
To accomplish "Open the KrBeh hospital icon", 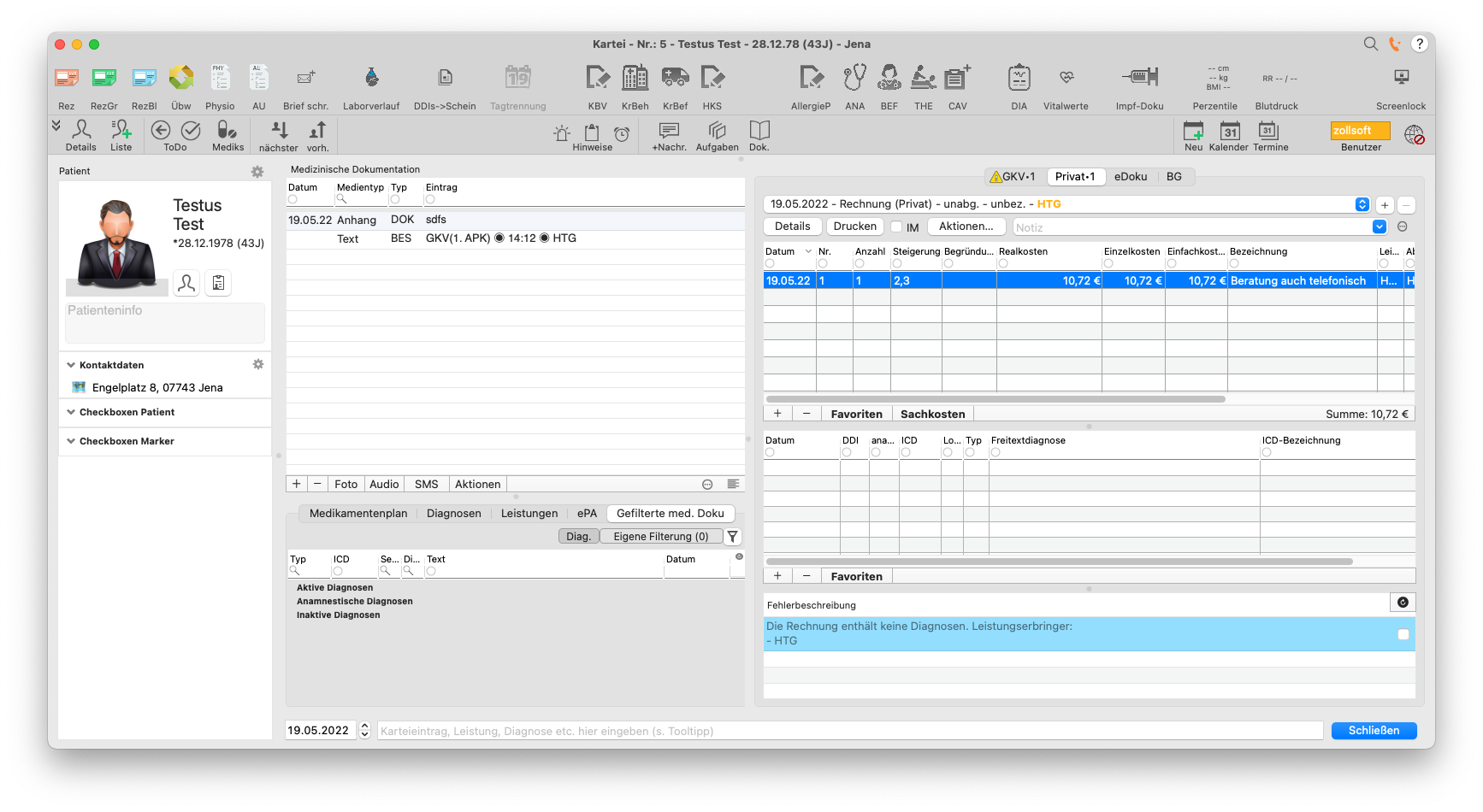I will [x=635, y=77].
